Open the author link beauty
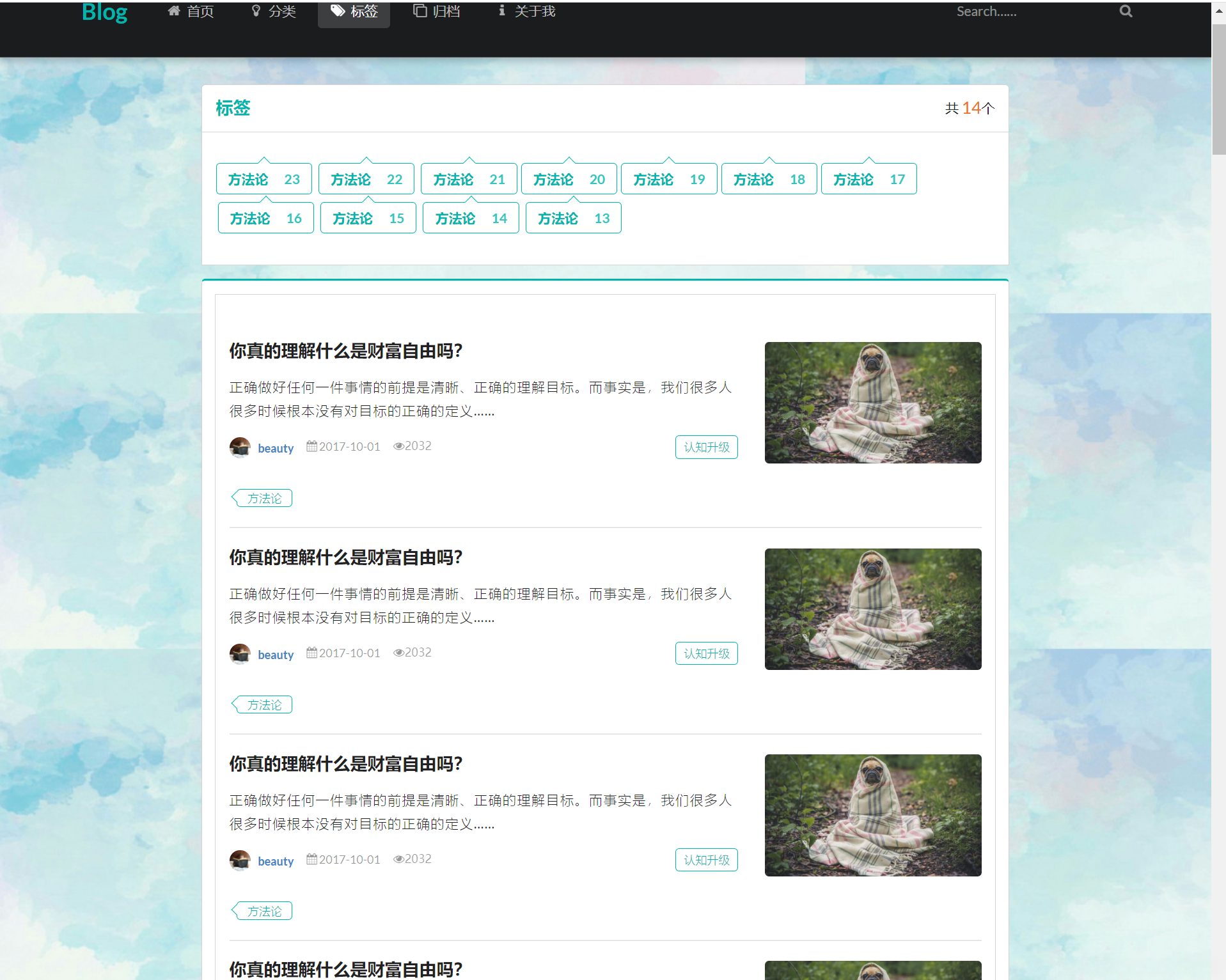 click(x=275, y=447)
